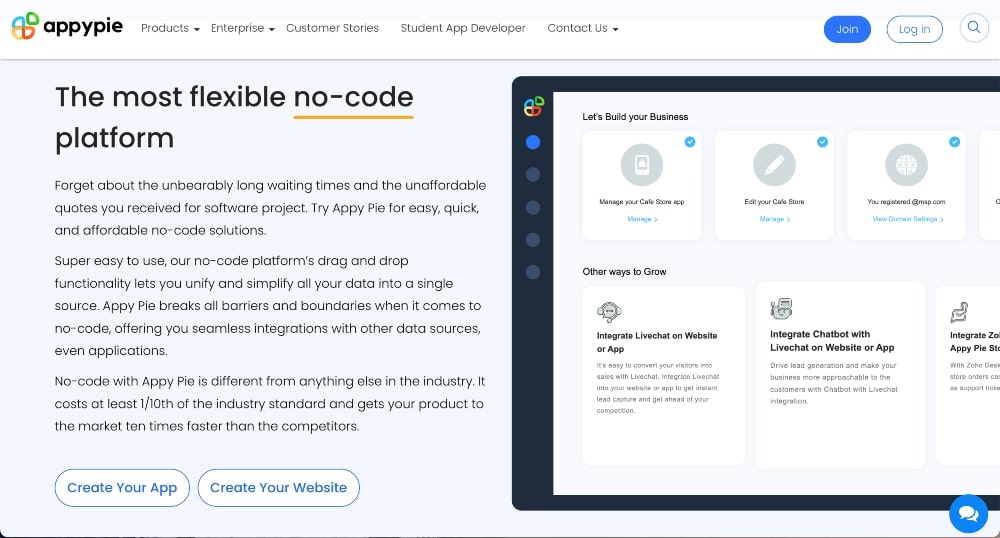Click the Livechat headset icon
Screen dimensions: 1000x538
609,312
